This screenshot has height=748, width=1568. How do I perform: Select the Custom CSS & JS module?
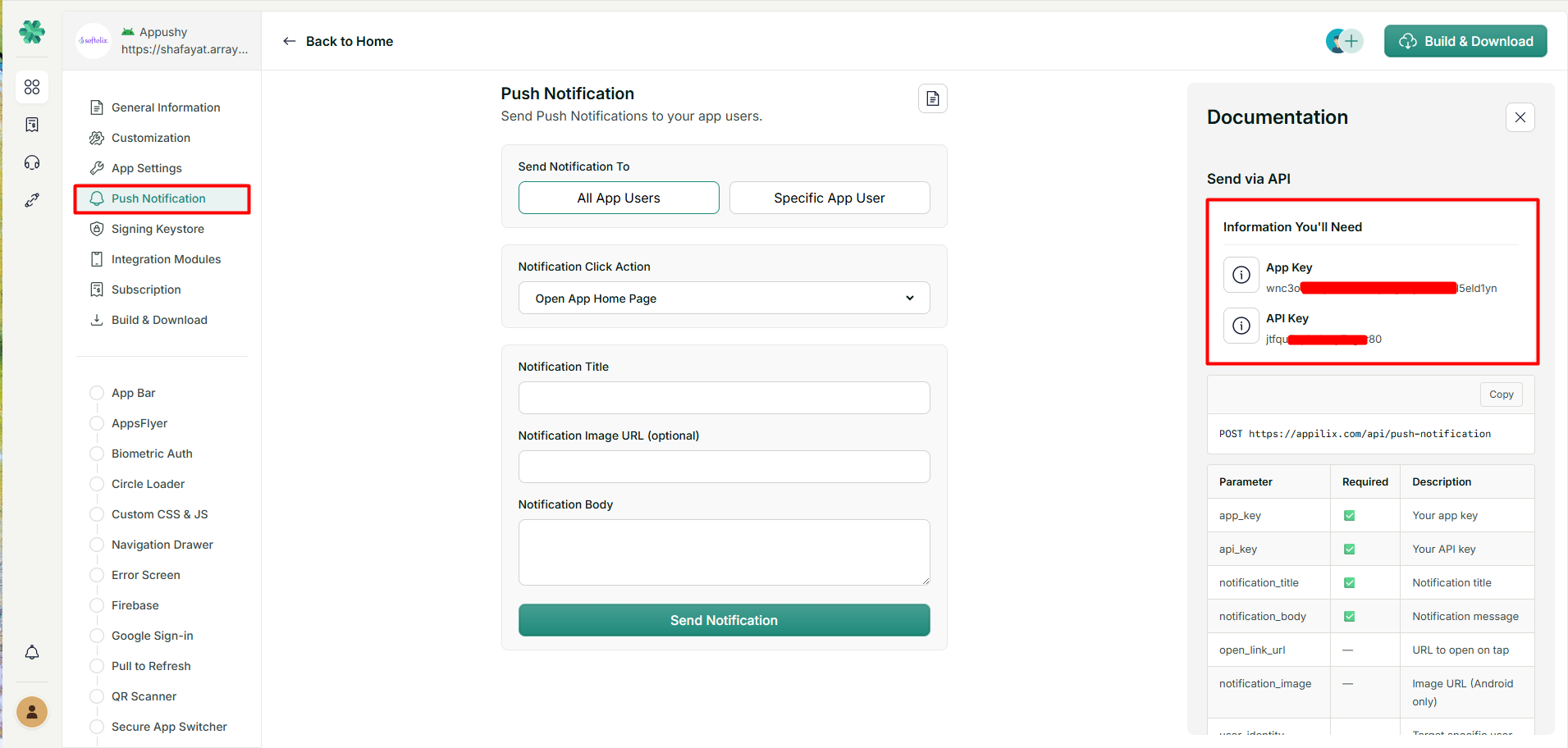point(159,514)
